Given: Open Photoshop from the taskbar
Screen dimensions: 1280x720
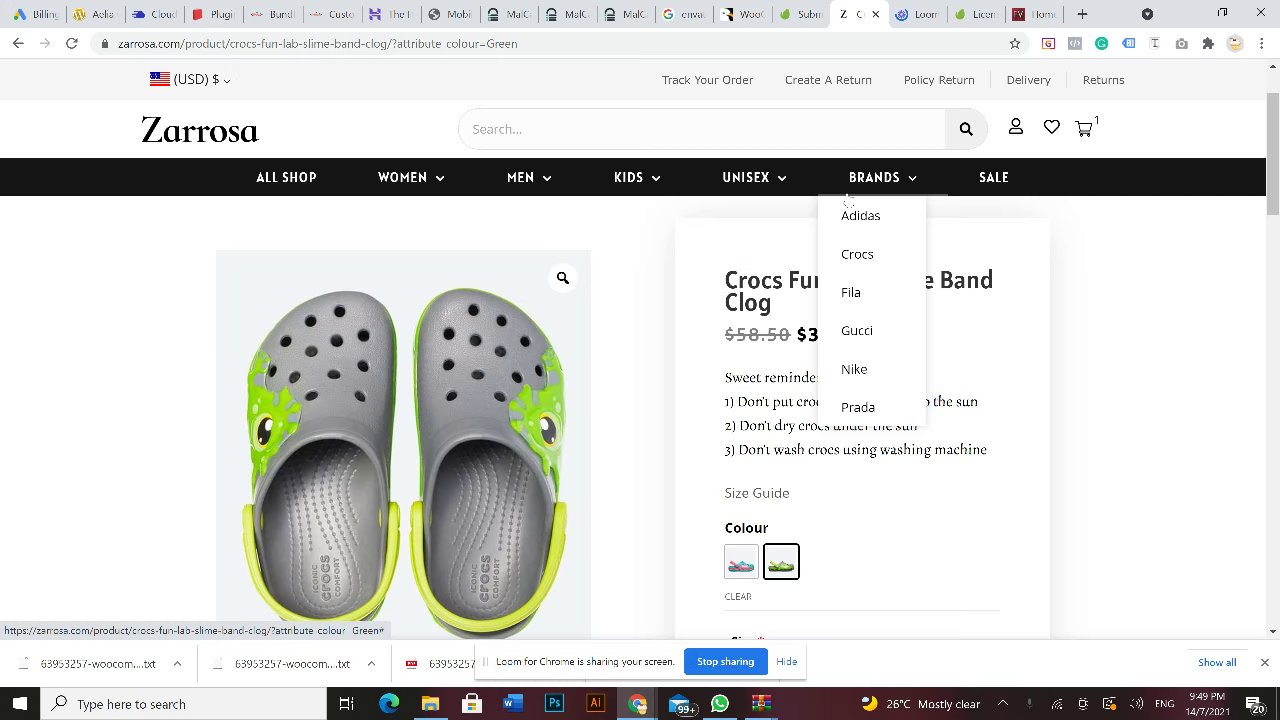Looking at the screenshot, I should pos(554,704).
